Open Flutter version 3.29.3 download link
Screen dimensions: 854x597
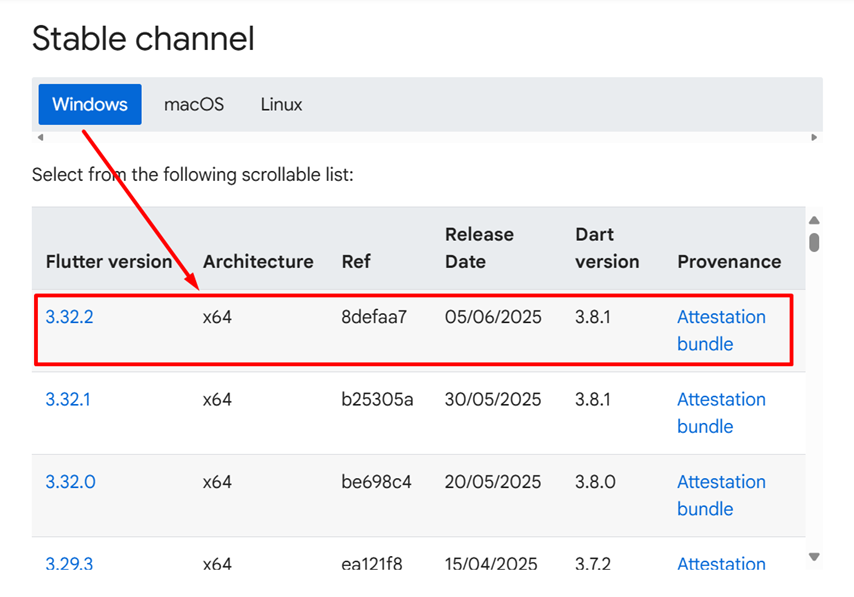(x=69, y=564)
